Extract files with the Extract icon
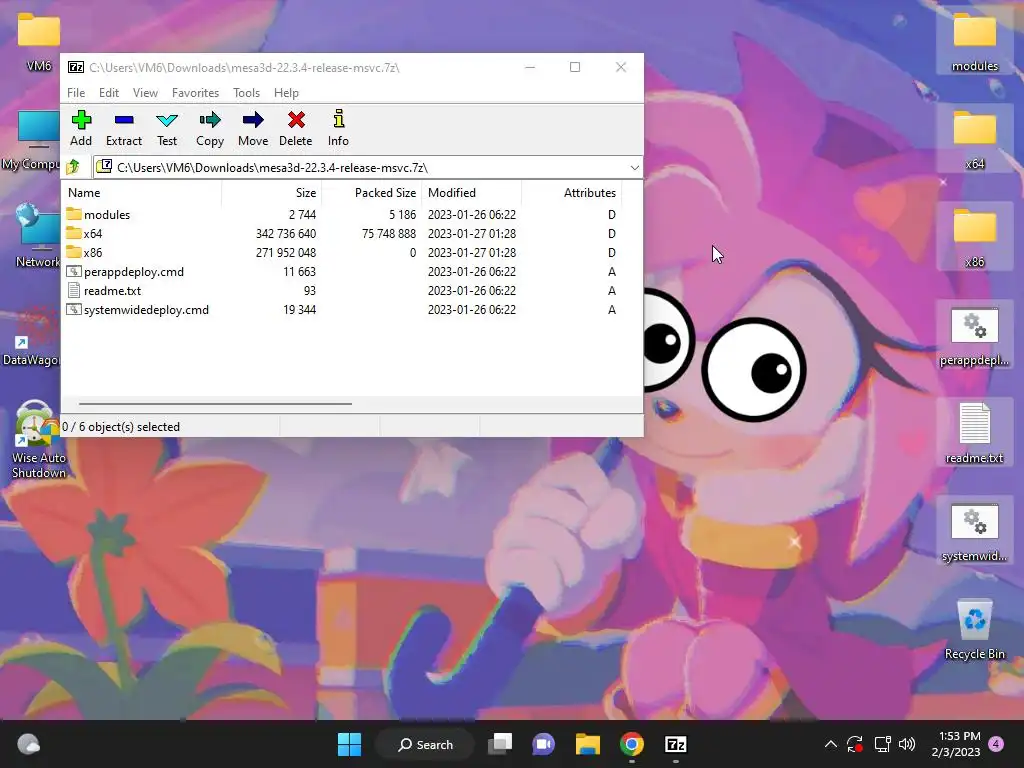 tap(123, 128)
